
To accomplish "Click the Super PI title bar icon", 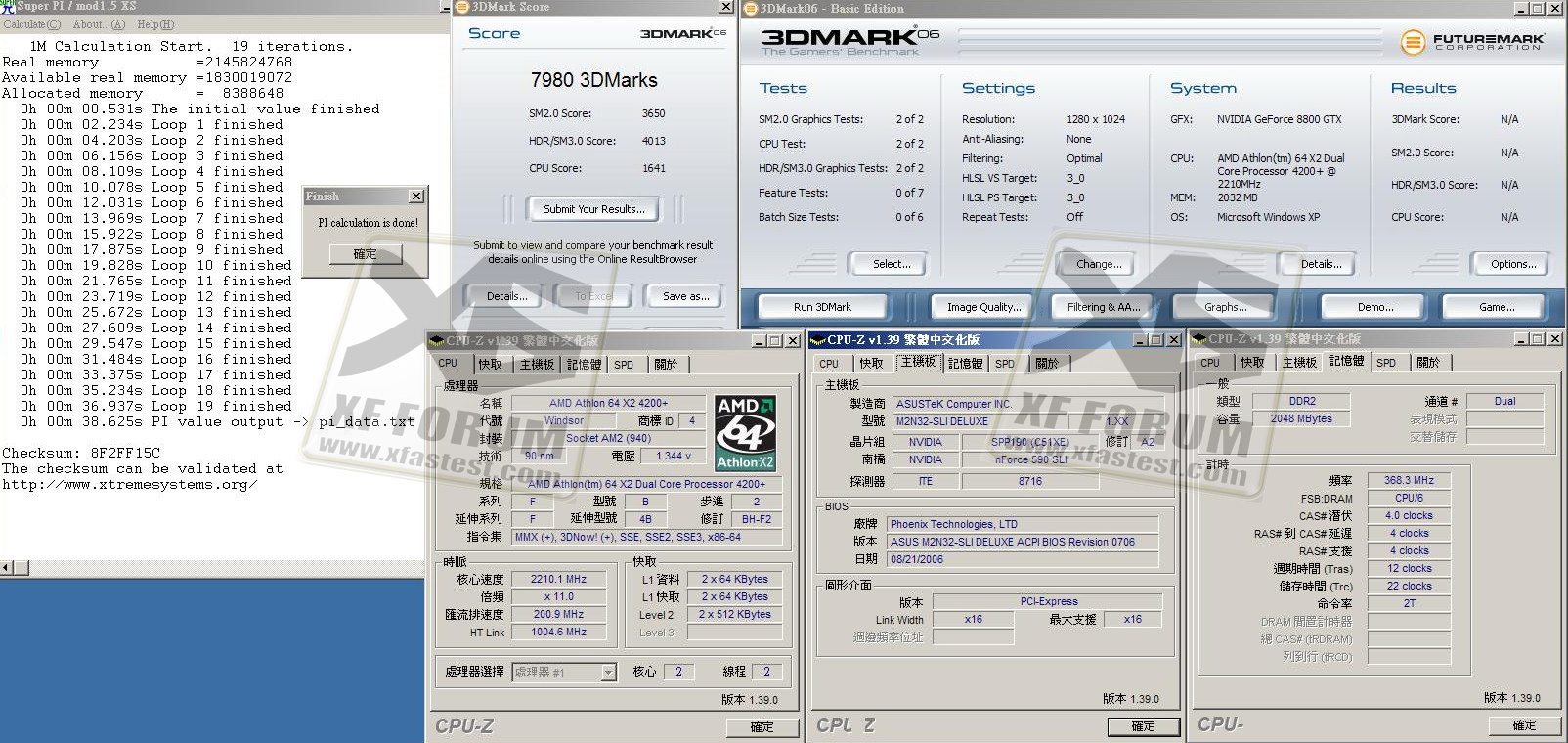I will 8,6.
